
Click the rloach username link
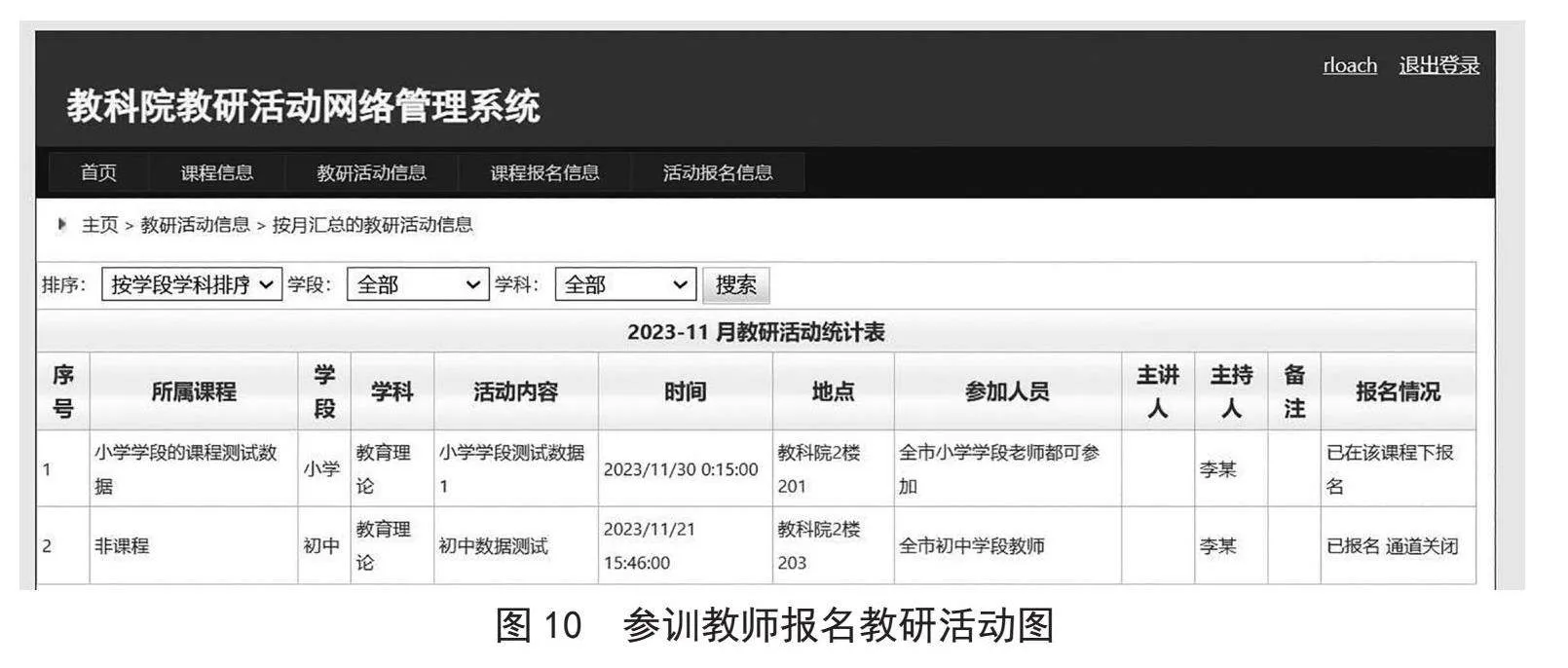[1350, 65]
